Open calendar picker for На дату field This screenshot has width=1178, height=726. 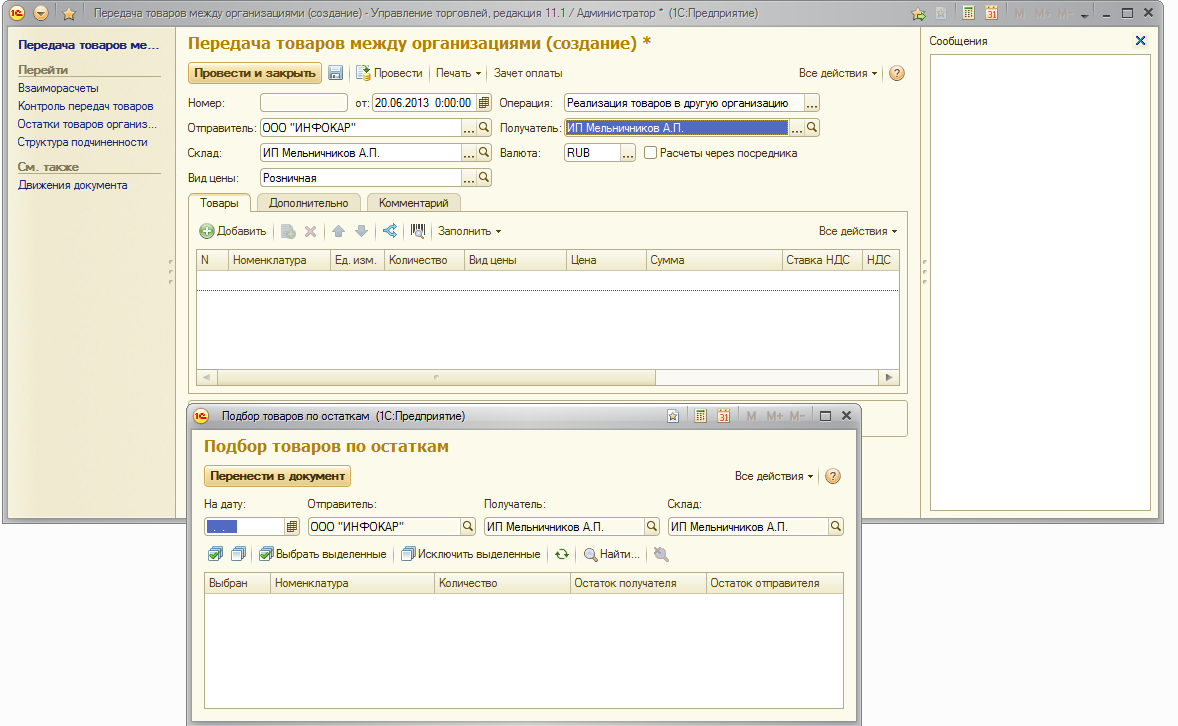291,527
